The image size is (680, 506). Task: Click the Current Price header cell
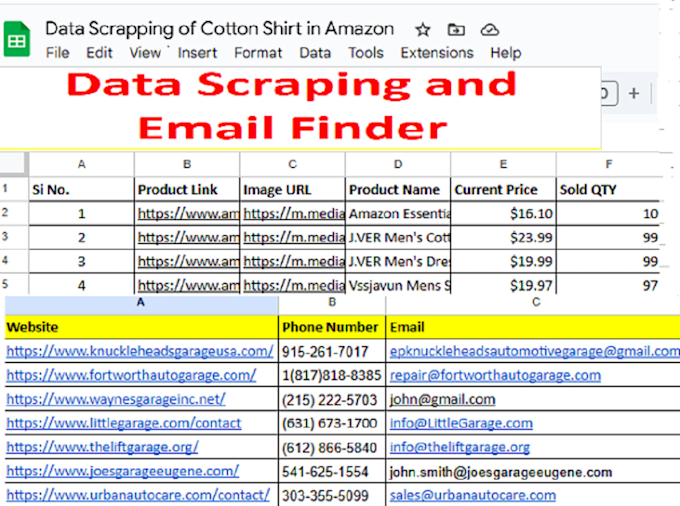click(503, 189)
